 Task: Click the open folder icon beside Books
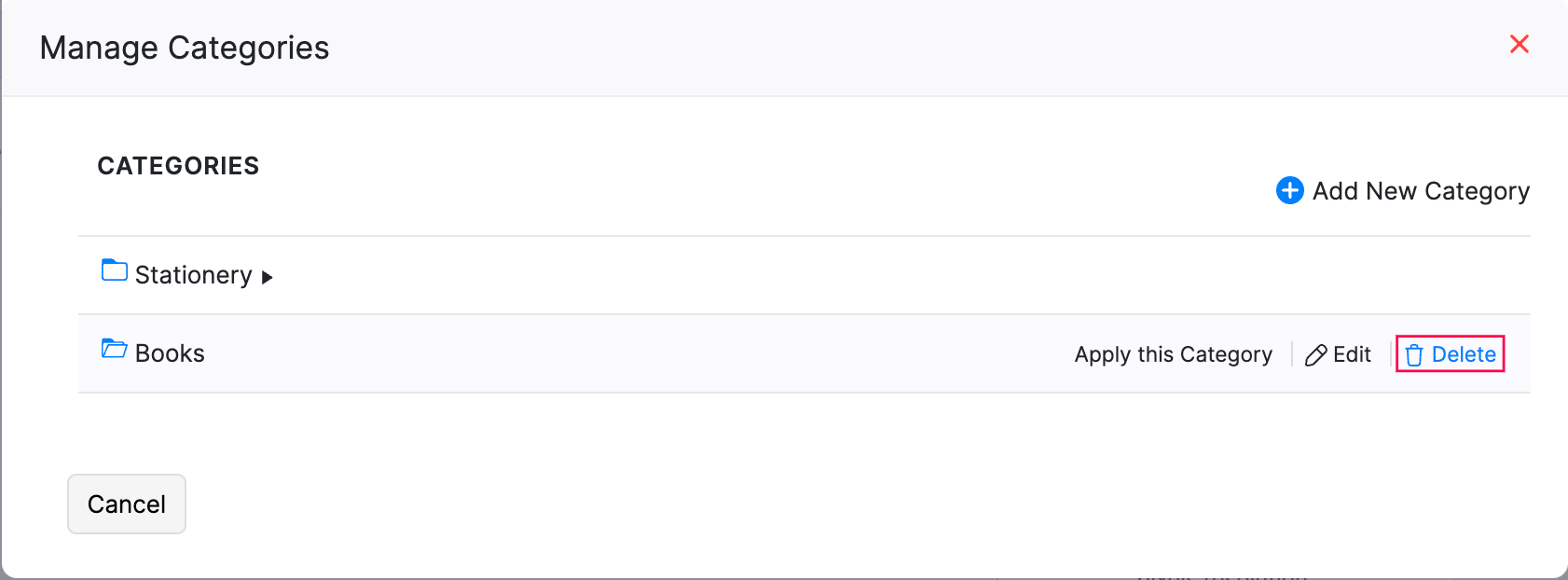pos(114,349)
